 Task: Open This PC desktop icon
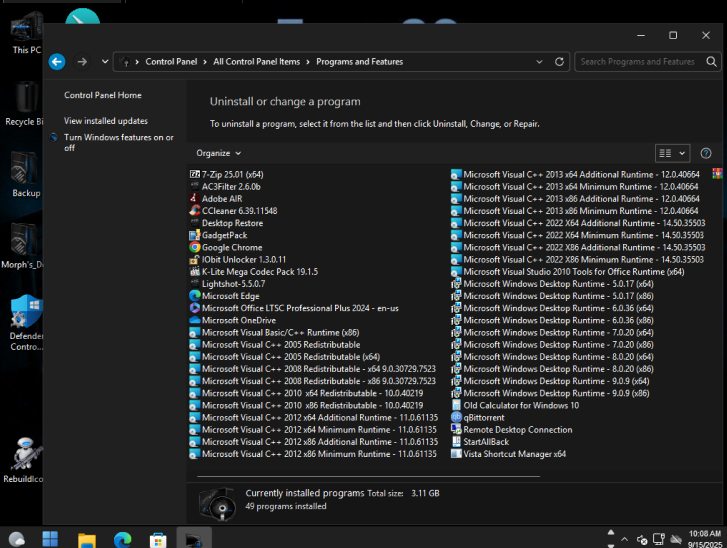click(x=26, y=33)
